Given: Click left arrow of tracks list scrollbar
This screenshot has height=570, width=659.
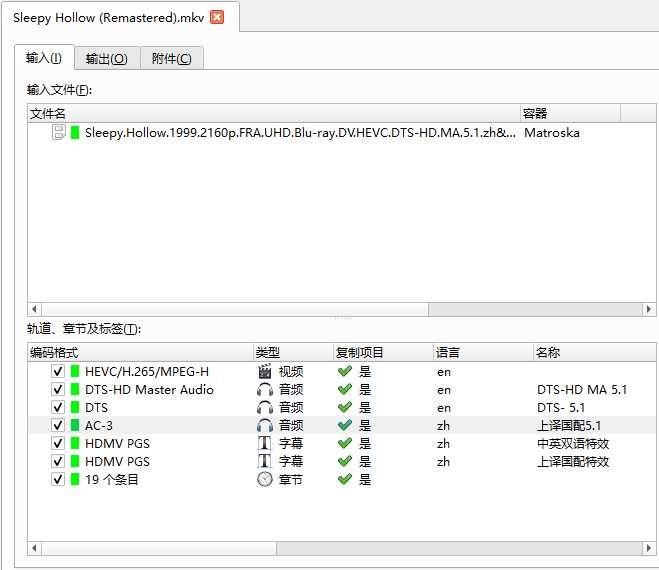Looking at the screenshot, I should (34, 548).
